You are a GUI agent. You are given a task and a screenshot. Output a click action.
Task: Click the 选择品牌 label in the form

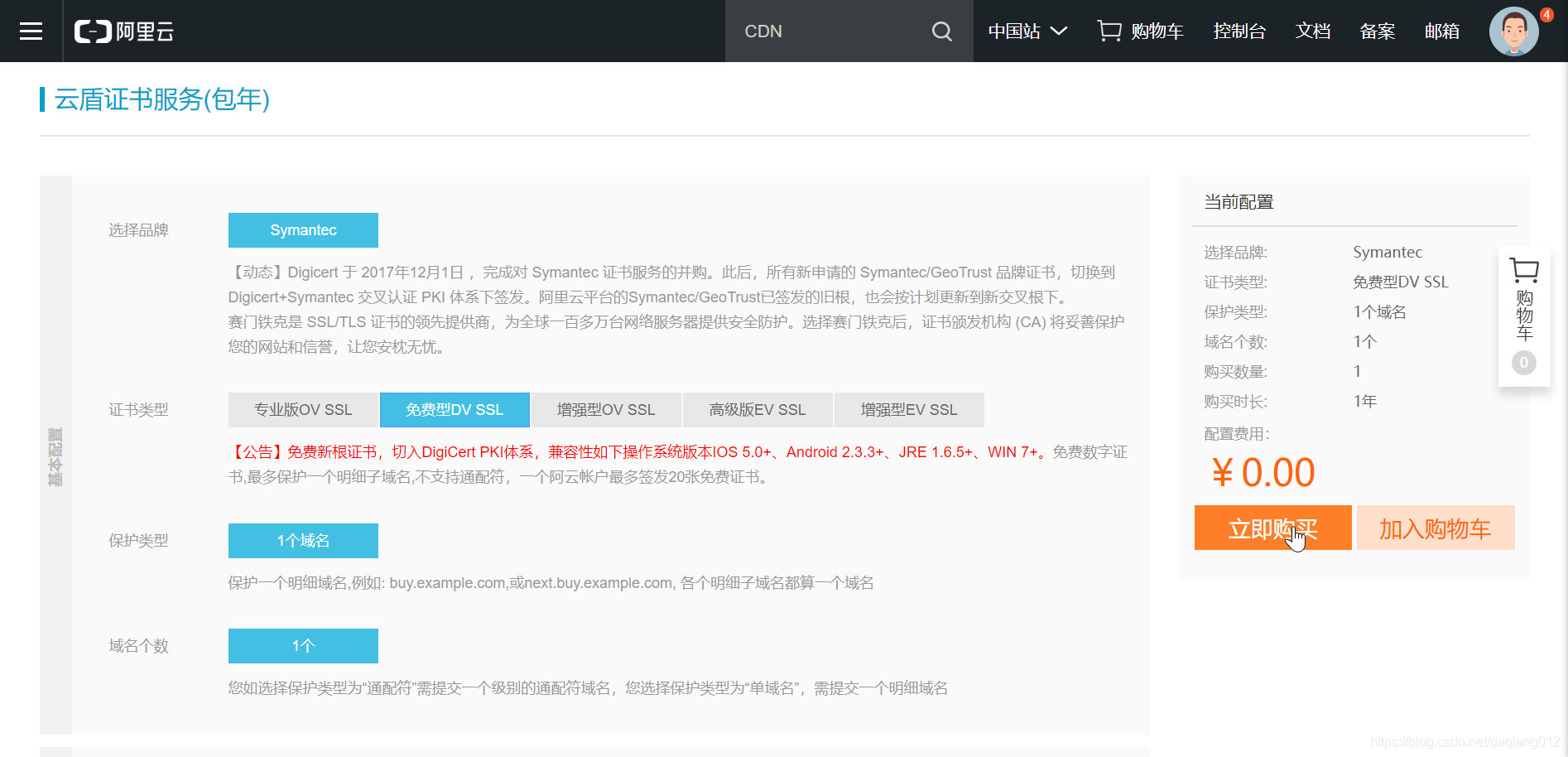tap(138, 230)
